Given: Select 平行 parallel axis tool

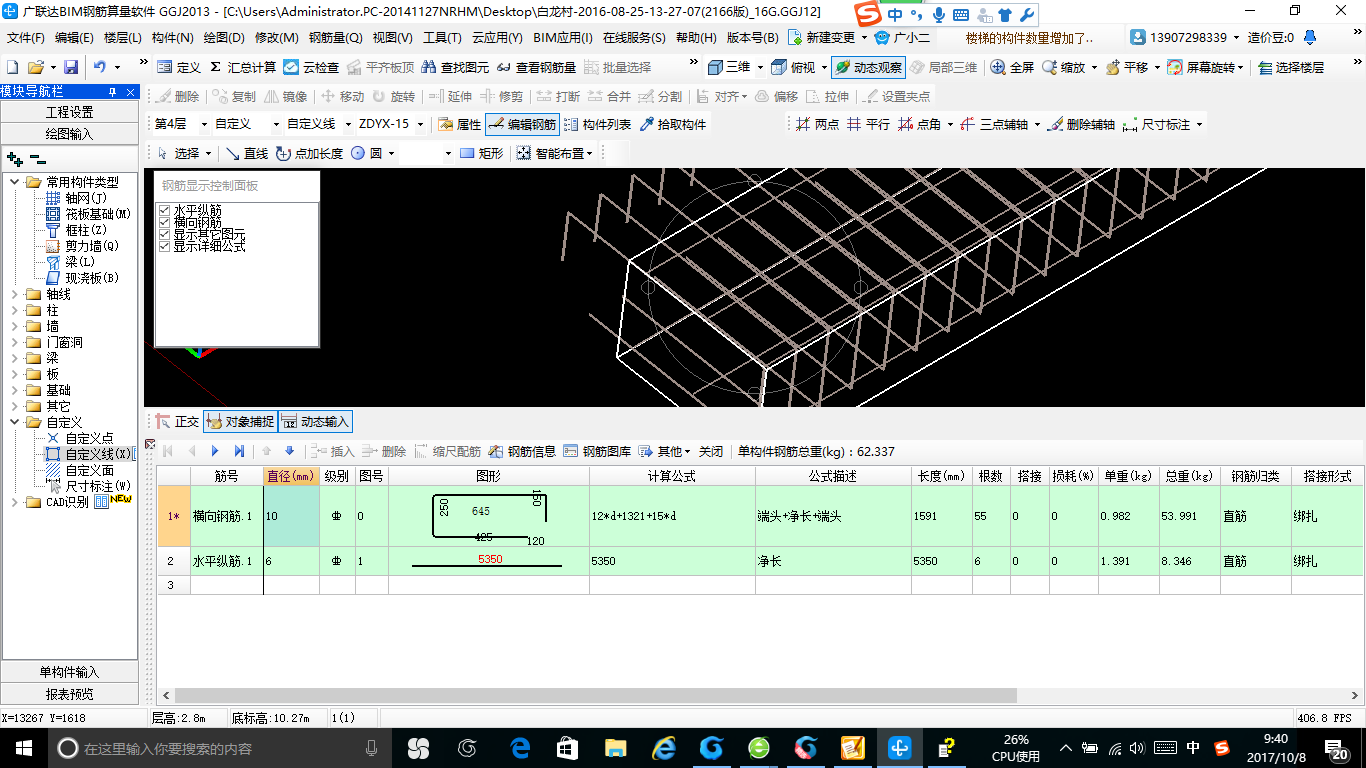Looking at the screenshot, I should click(868, 124).
